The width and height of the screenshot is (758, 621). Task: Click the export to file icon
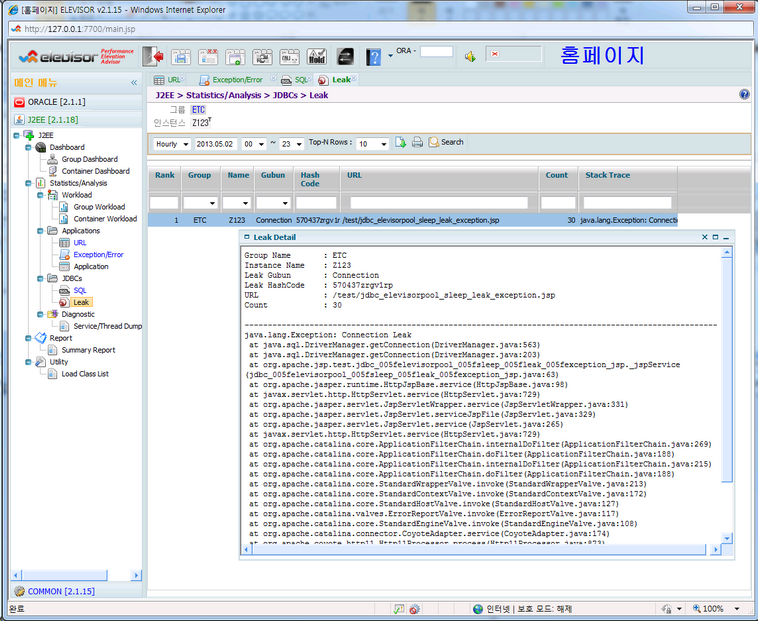[400, 142]
